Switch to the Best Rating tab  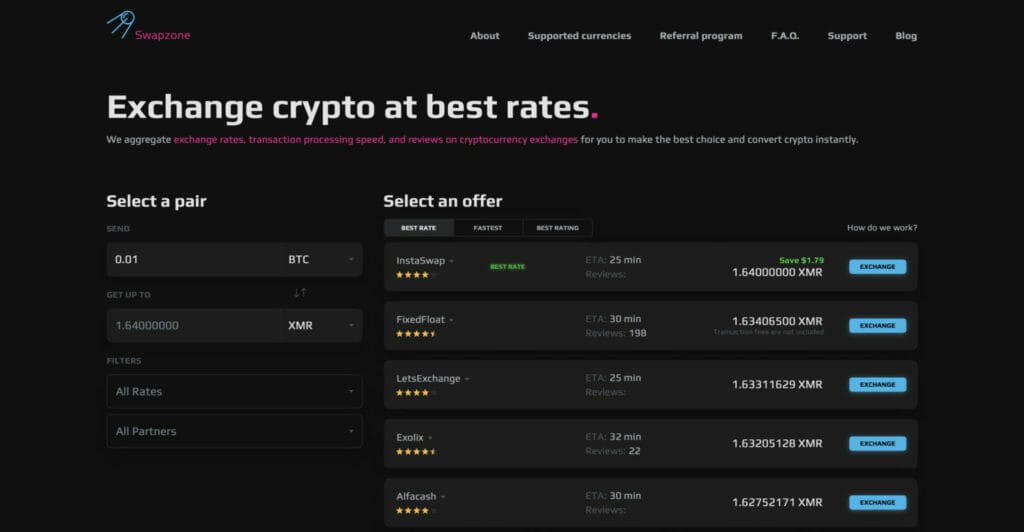[558, 228]
